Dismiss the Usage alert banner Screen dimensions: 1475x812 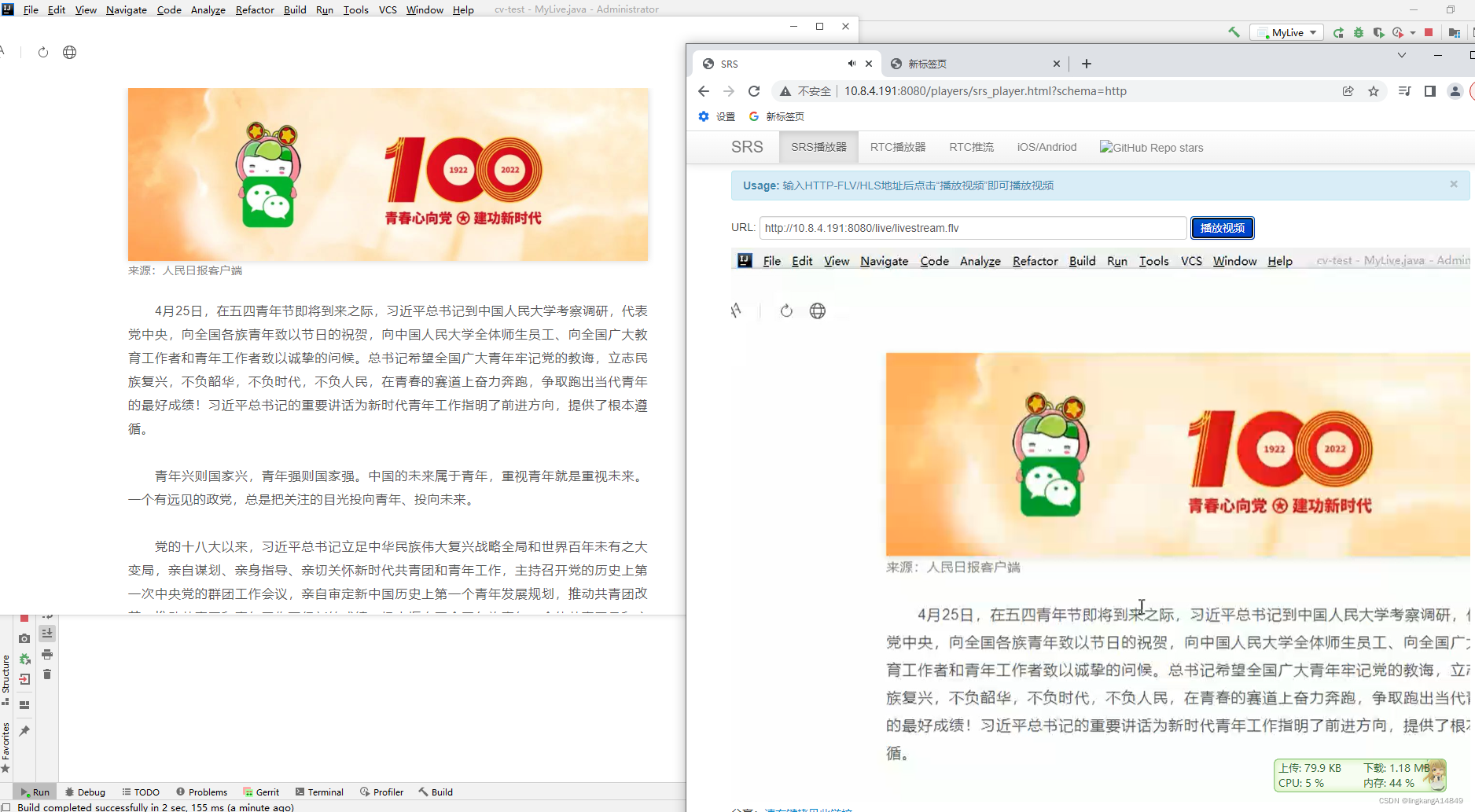[1454, 184]
